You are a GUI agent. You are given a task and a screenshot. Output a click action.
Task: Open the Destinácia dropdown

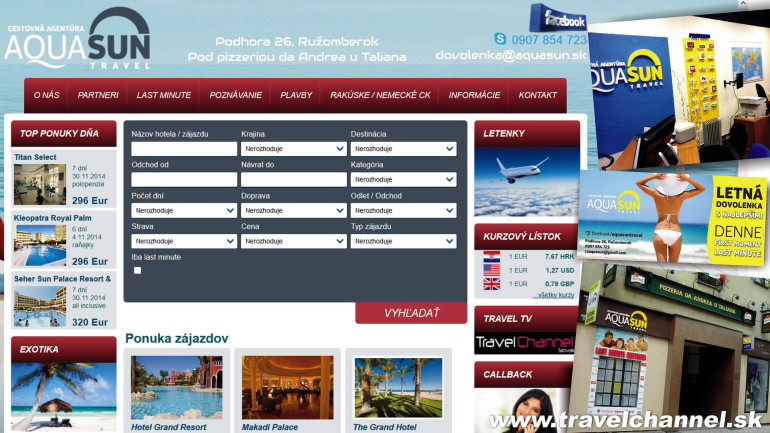tap(403, 149)
